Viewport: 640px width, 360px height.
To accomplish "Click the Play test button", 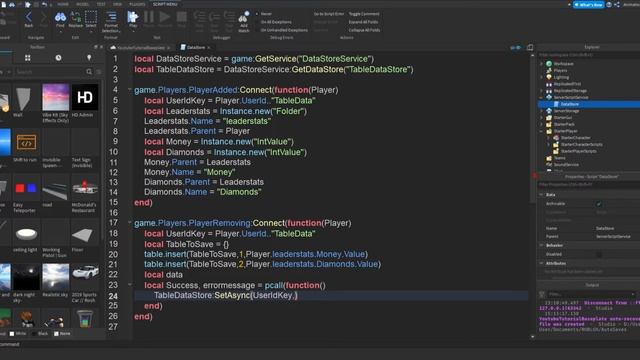I will (x=133, y=17).
